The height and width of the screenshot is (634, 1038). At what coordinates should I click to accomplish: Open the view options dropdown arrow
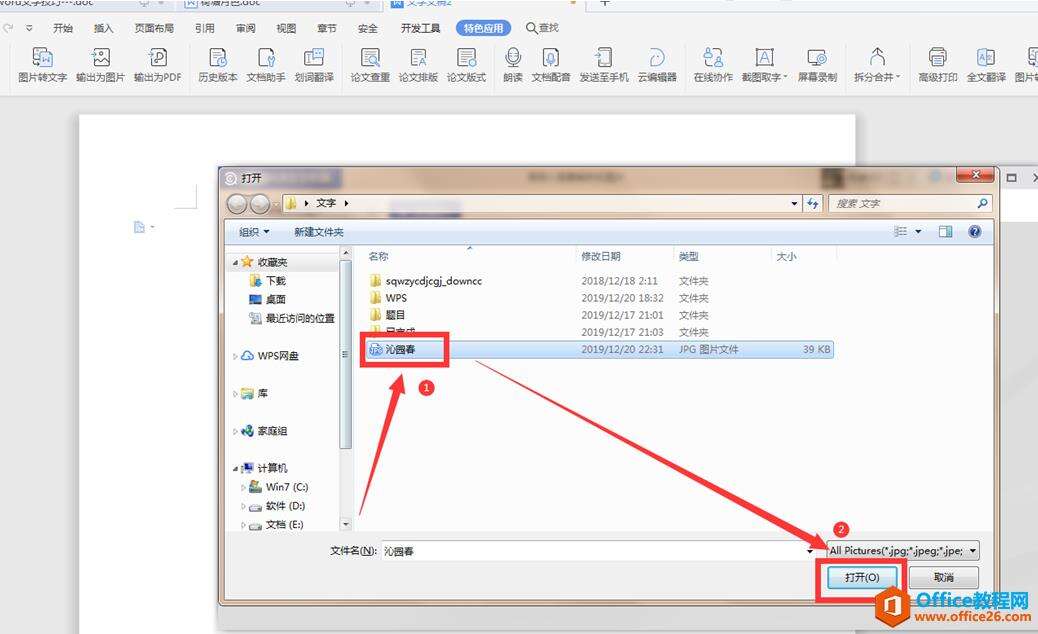[x=918, y=232]
